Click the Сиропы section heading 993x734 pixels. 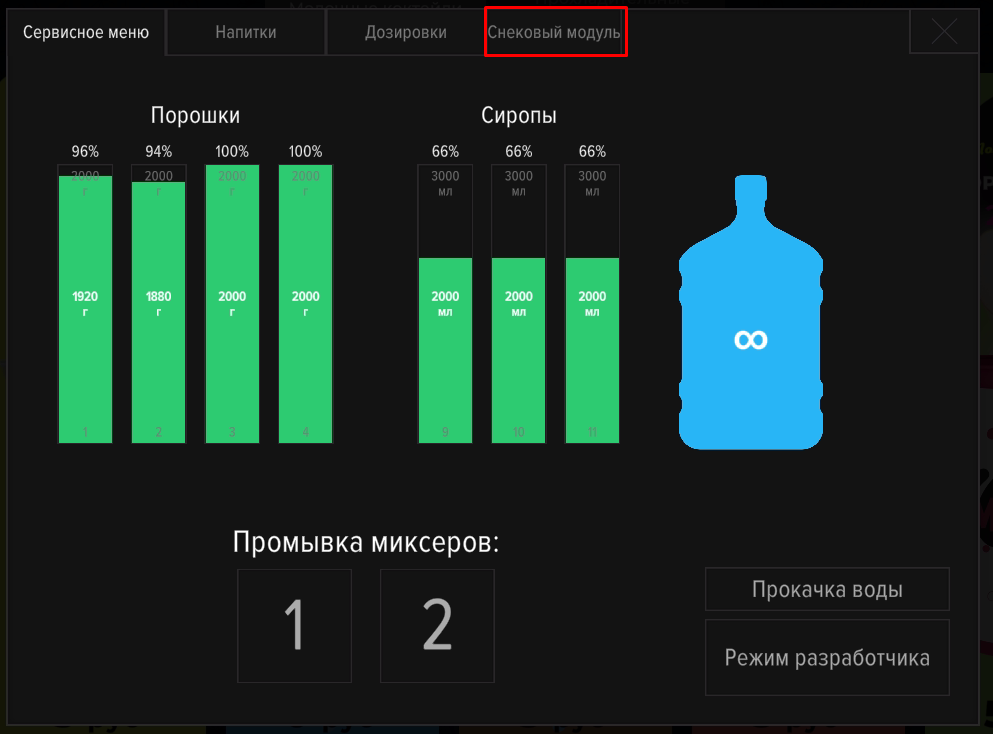[x=518, y=116]
